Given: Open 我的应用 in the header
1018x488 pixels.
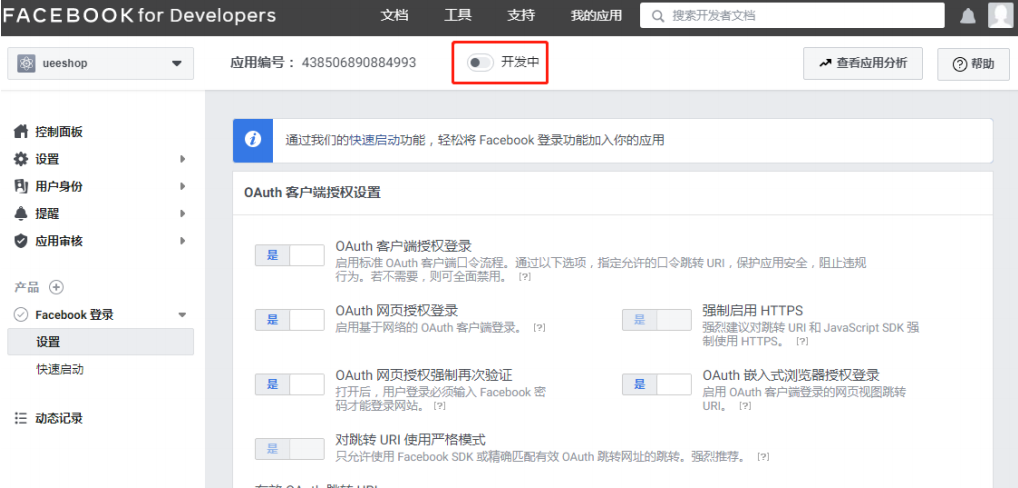Looking at the screenshot, I should click(x=596, y=16).
